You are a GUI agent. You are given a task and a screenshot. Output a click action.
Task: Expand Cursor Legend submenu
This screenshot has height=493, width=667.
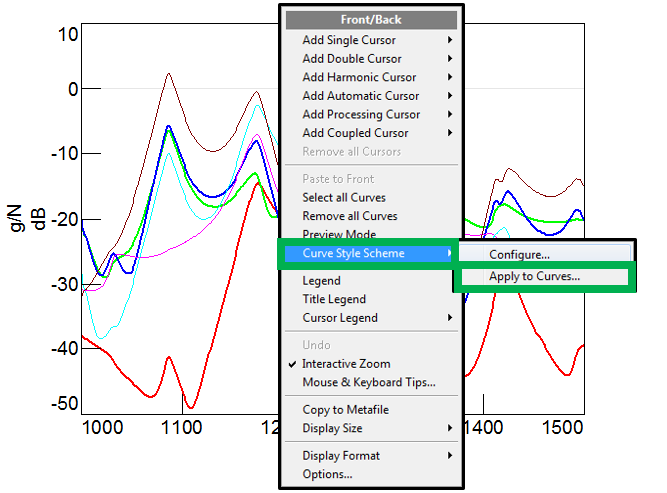pyautogui.click(x=340, y=318)
